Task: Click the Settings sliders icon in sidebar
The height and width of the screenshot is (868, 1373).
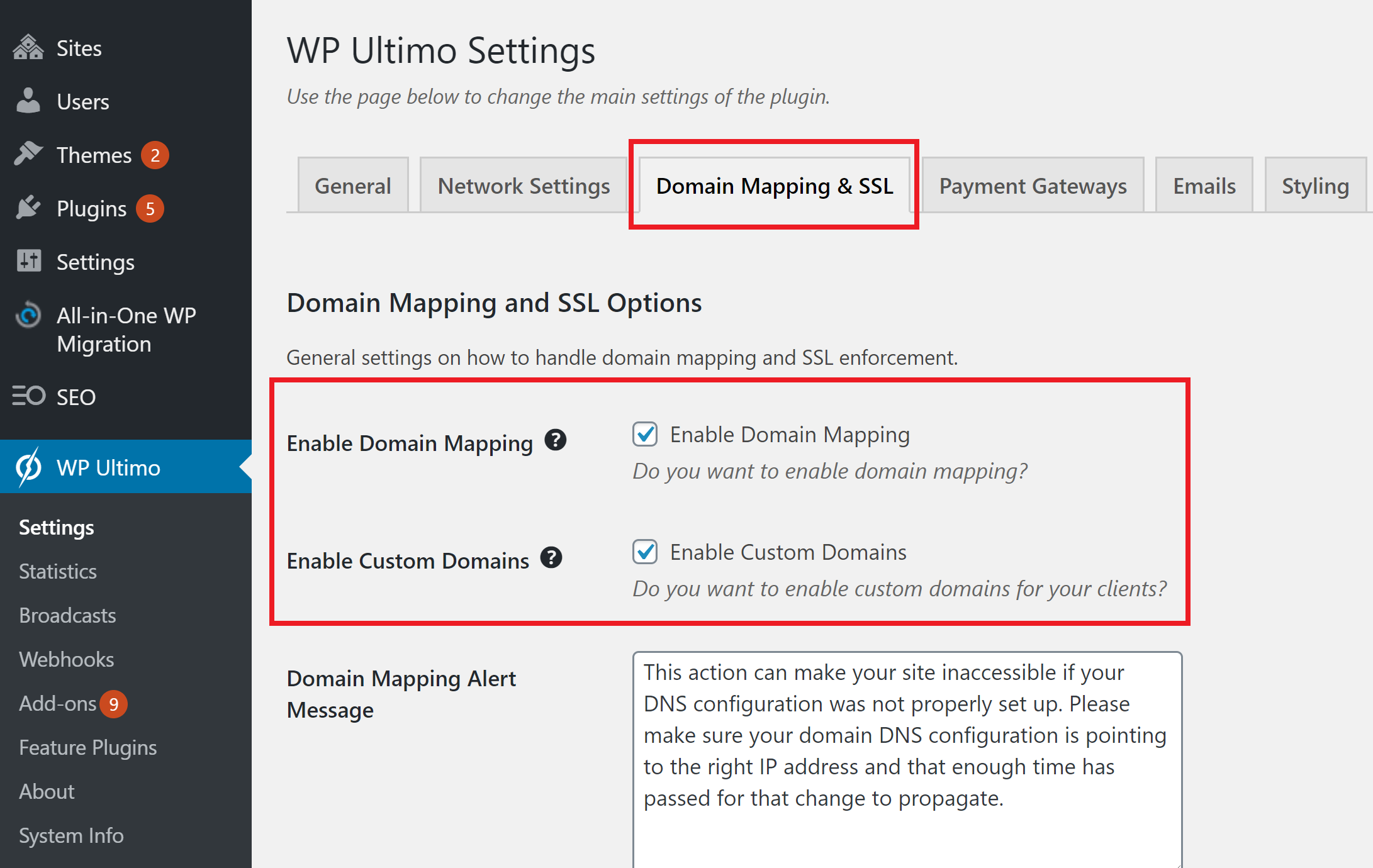Action: (x=29, y=261)
